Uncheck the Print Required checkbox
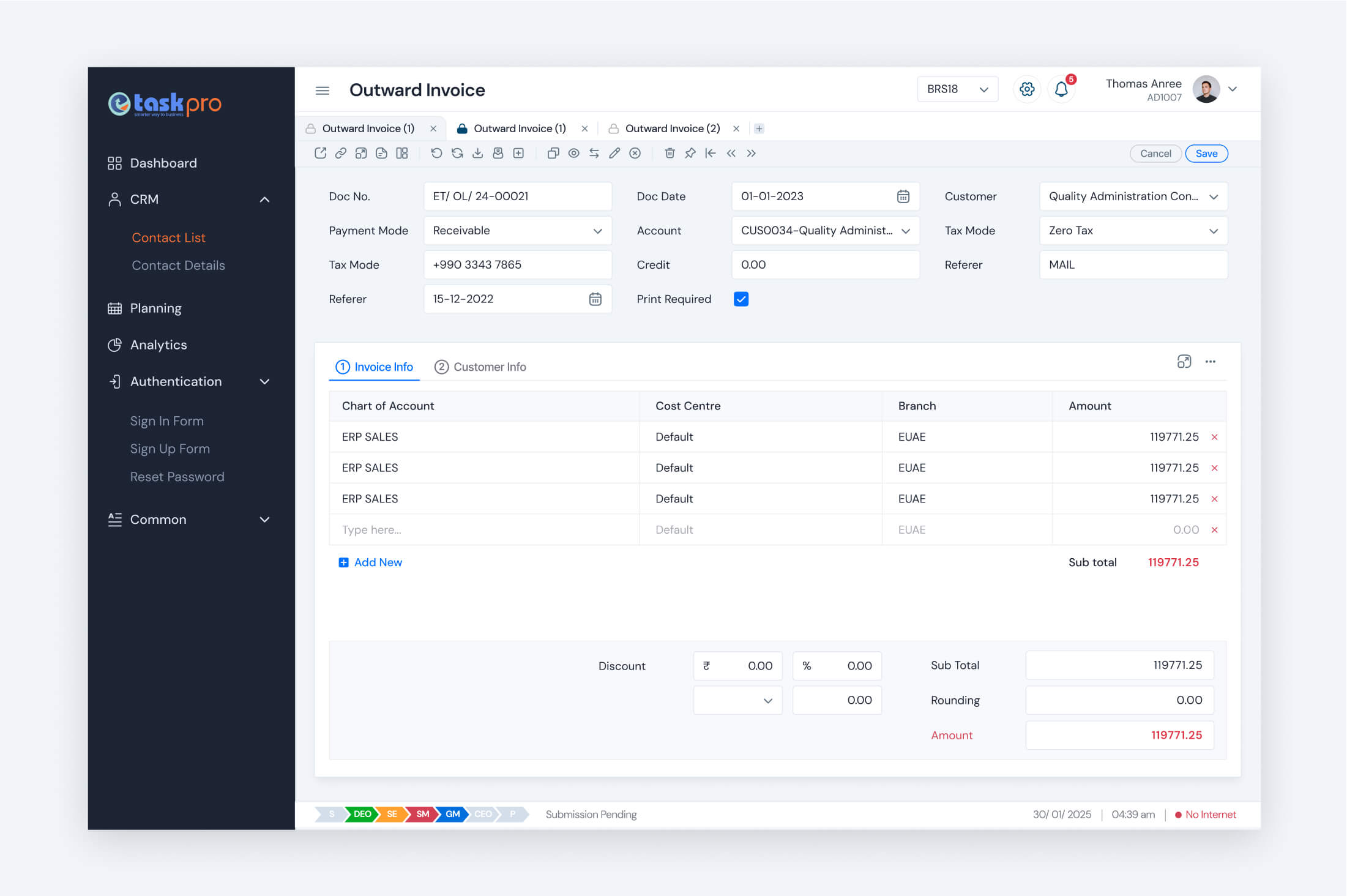This screenshot has width=1347, height=896. tap(741, 299)
